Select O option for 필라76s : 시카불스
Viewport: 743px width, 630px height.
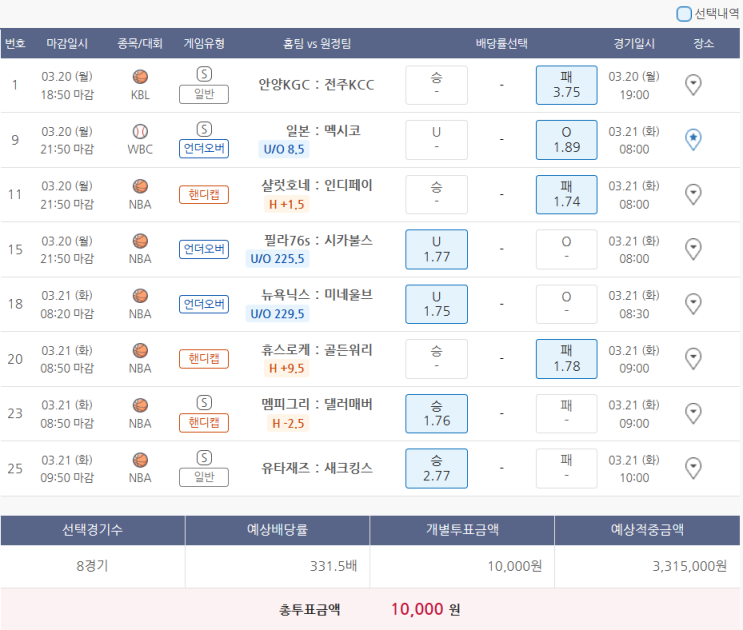tap(566, 249)
